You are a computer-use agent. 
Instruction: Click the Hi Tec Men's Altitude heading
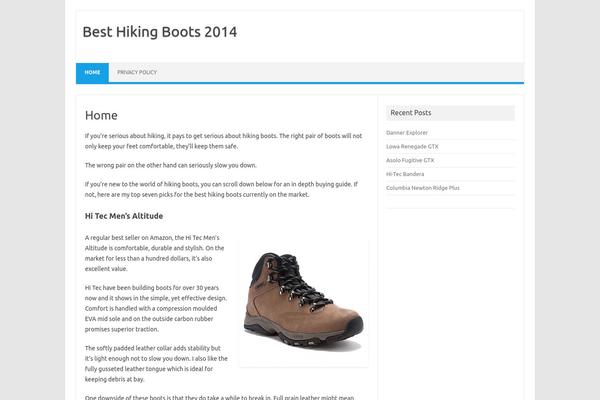click(x=124, y=216)
